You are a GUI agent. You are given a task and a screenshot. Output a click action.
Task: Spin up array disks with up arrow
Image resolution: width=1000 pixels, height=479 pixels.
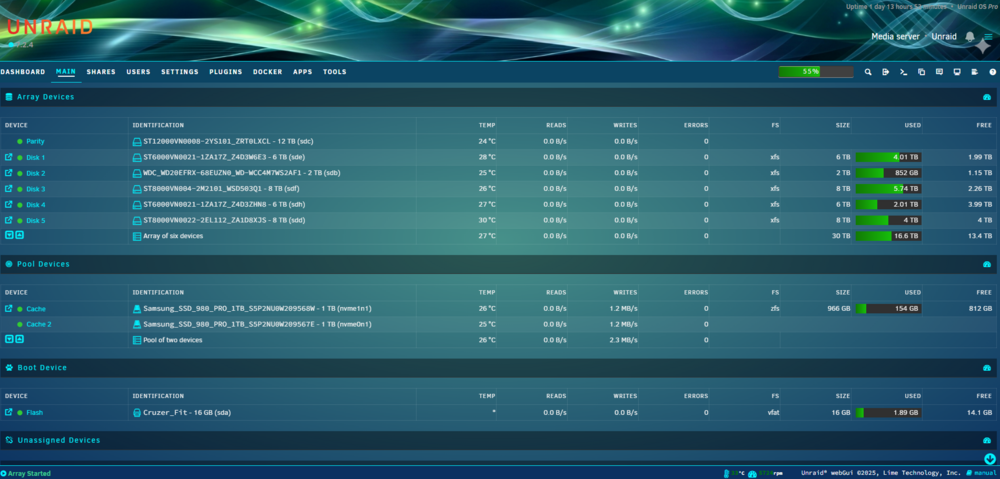click(20, 235)
